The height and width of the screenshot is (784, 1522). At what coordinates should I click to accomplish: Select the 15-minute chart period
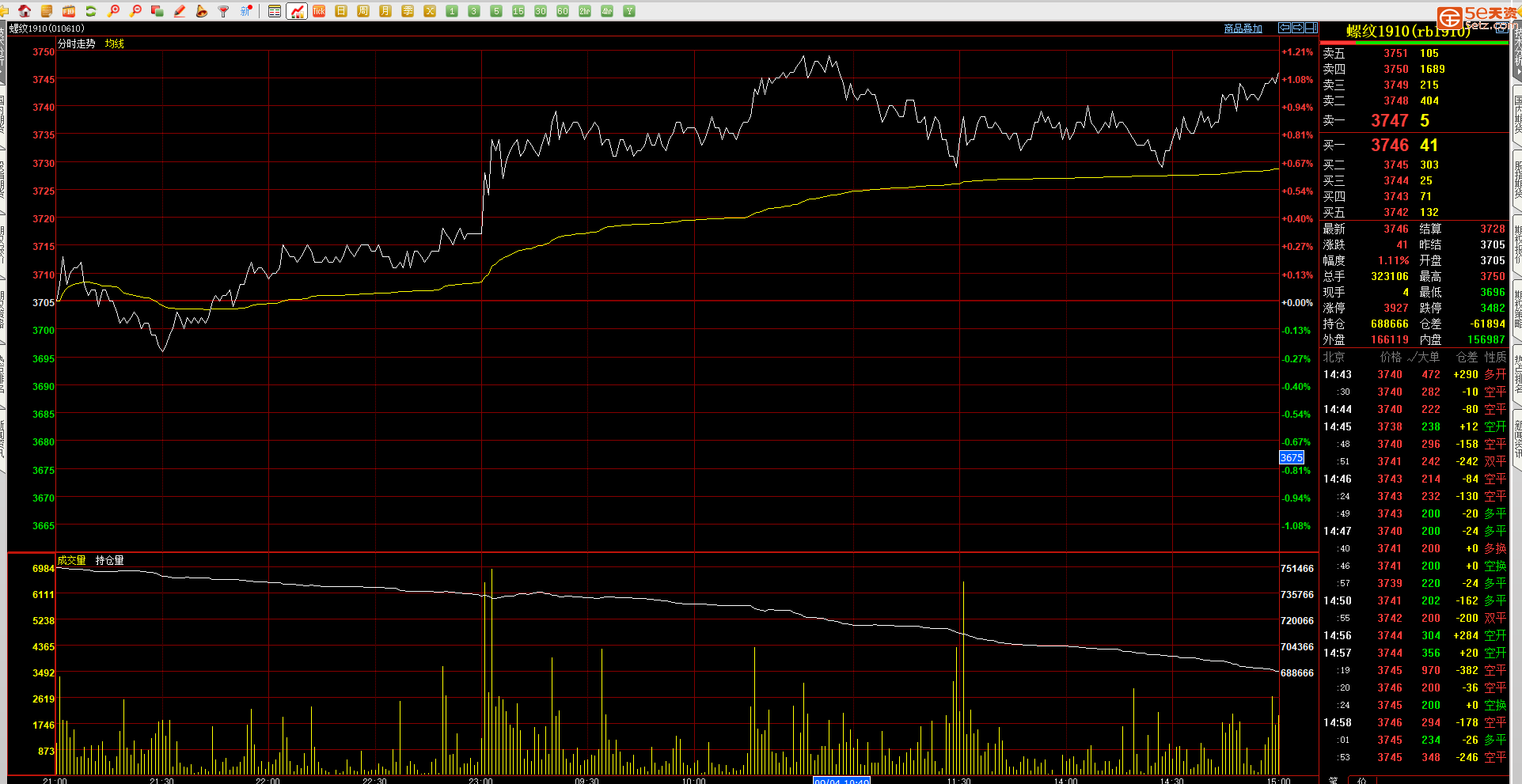[518, 11]
